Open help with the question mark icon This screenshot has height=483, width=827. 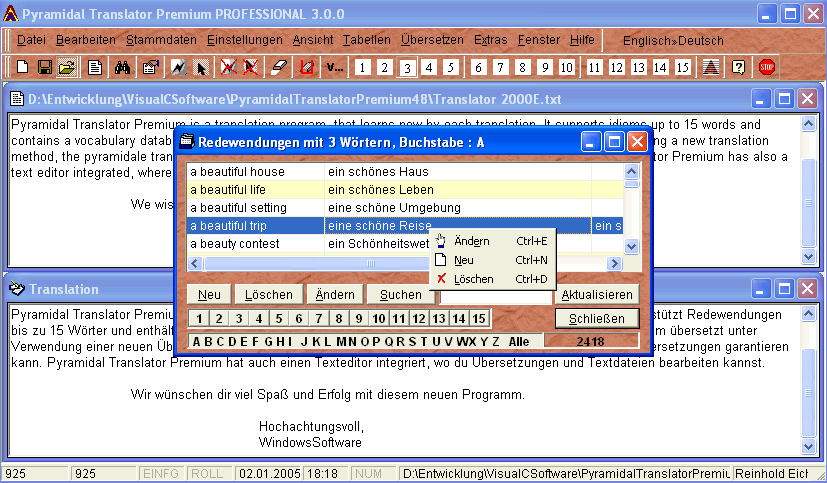(738, 67)
